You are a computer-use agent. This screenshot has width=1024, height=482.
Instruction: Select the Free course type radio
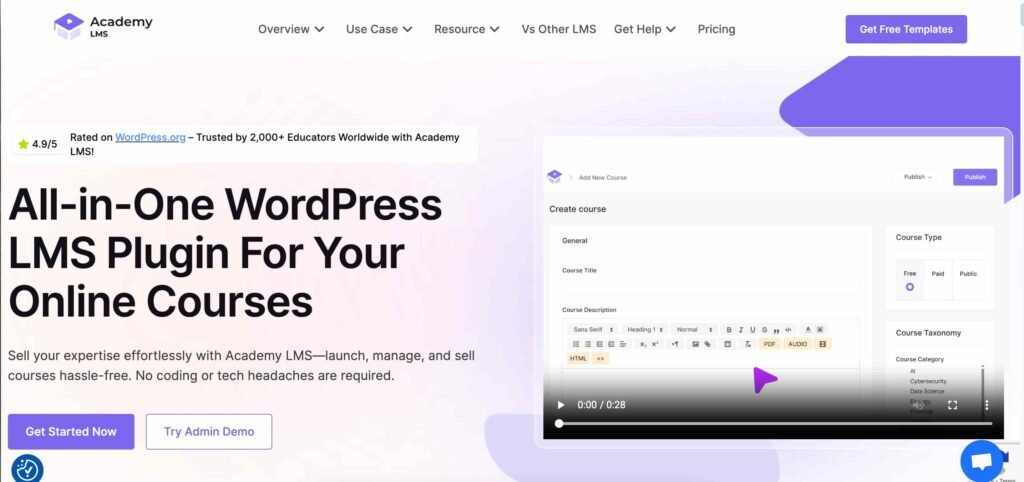coord(910,287)
